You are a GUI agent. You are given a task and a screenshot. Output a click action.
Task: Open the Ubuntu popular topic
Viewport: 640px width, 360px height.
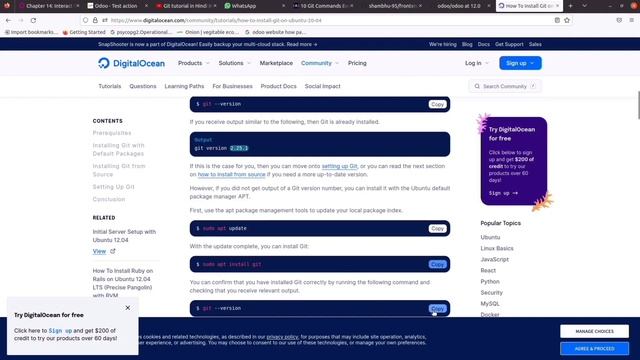point(490,237)
